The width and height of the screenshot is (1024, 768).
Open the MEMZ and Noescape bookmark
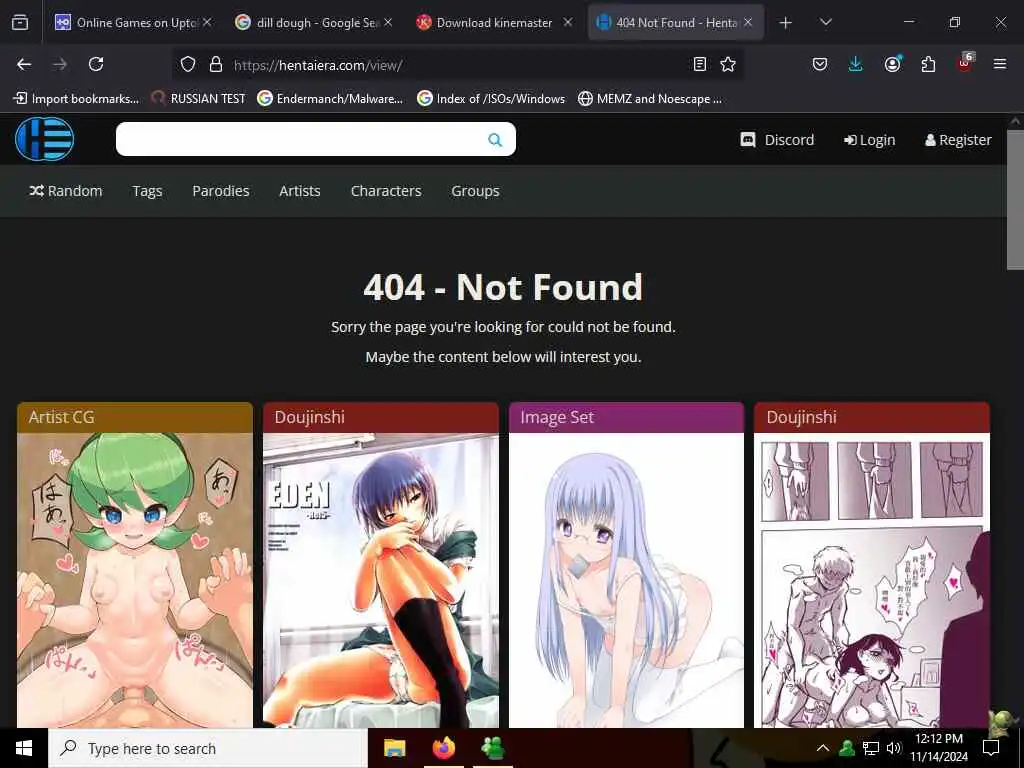(650, 99)
